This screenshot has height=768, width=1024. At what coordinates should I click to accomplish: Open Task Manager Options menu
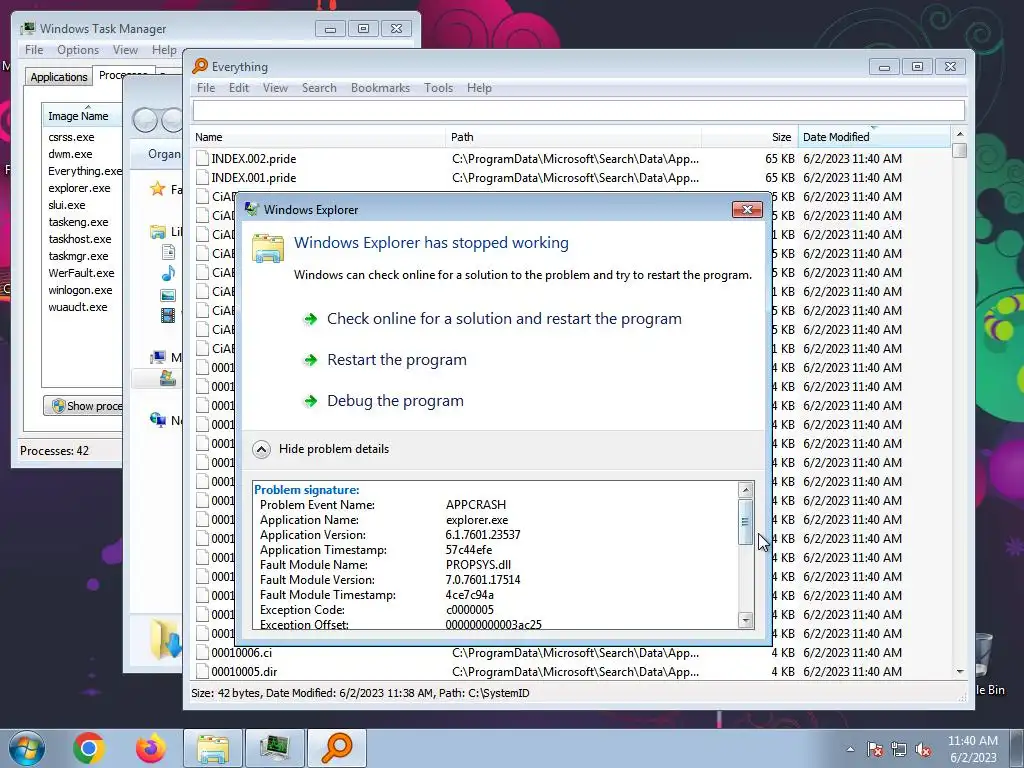click(78, 50)
